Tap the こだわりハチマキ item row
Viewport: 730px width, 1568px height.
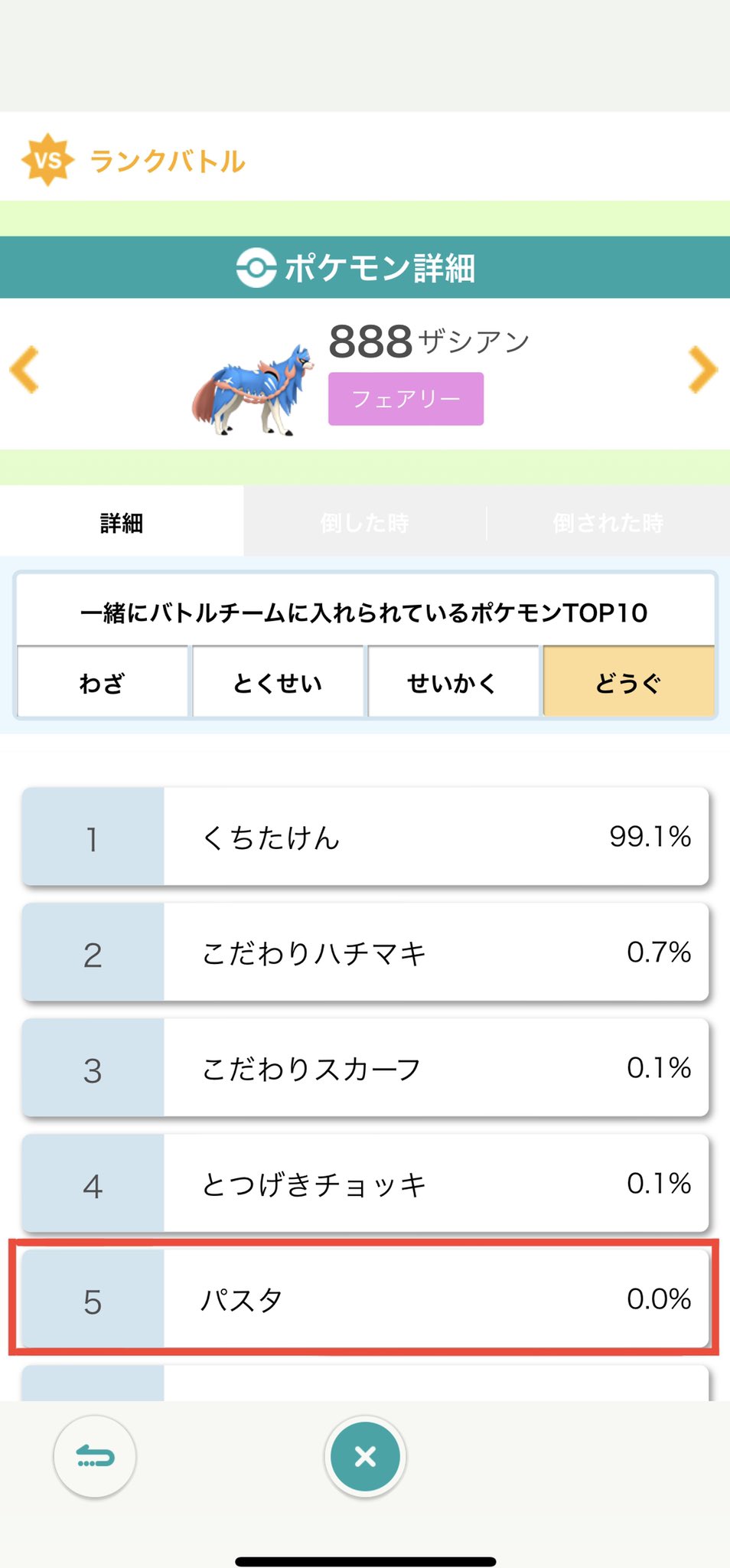click(x=365, y=952)
